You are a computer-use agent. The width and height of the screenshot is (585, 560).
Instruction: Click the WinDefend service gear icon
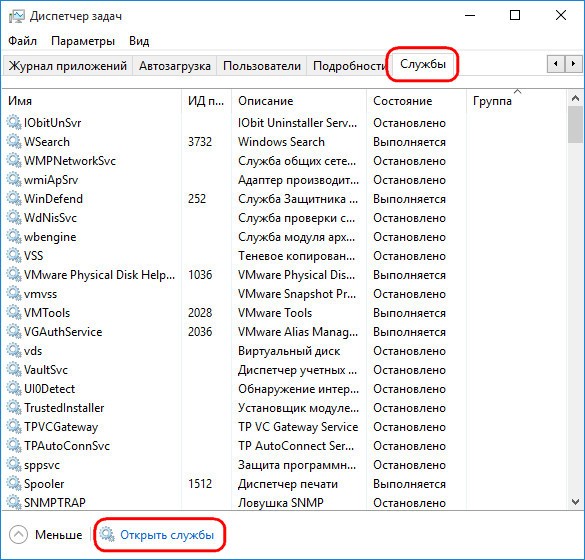click(14, 198)
